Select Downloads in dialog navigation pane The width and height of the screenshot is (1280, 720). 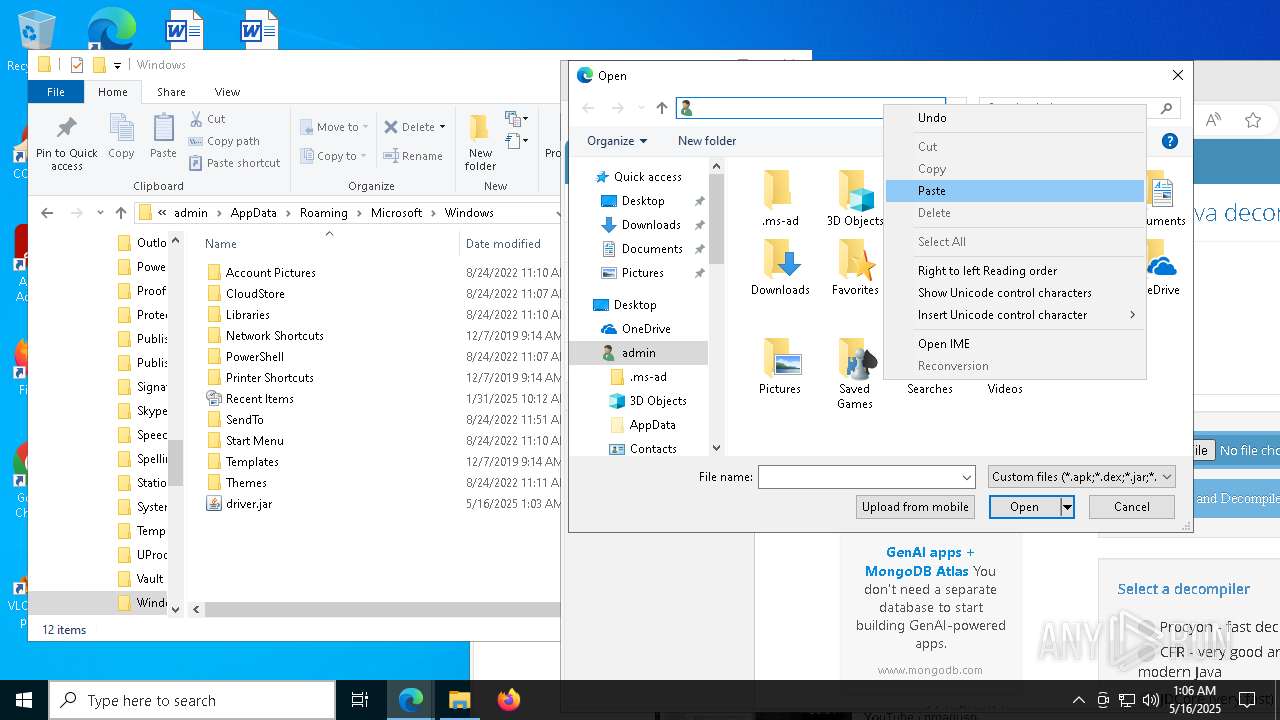651,225
